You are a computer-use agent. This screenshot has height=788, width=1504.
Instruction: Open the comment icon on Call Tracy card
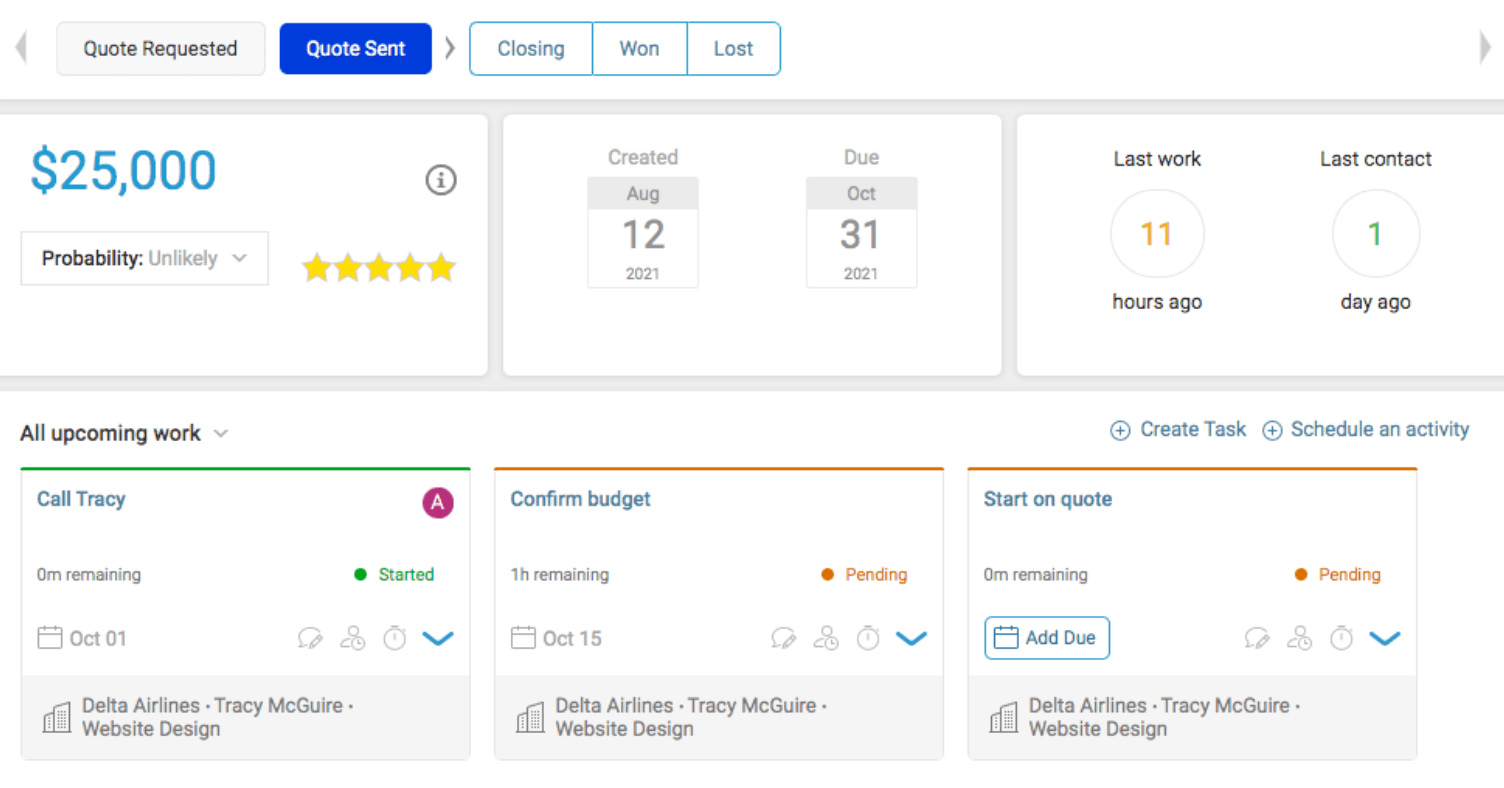click(x=311, y=638)
